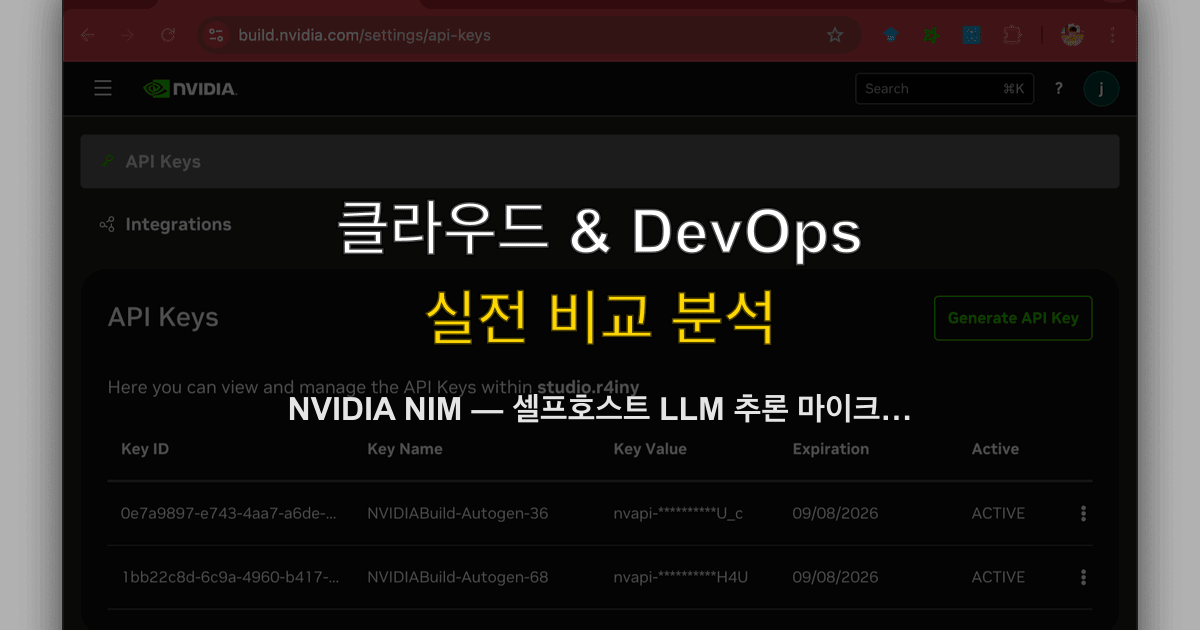
Task: Bookmark this page with the star icon
Action: [x=835, y=35]
